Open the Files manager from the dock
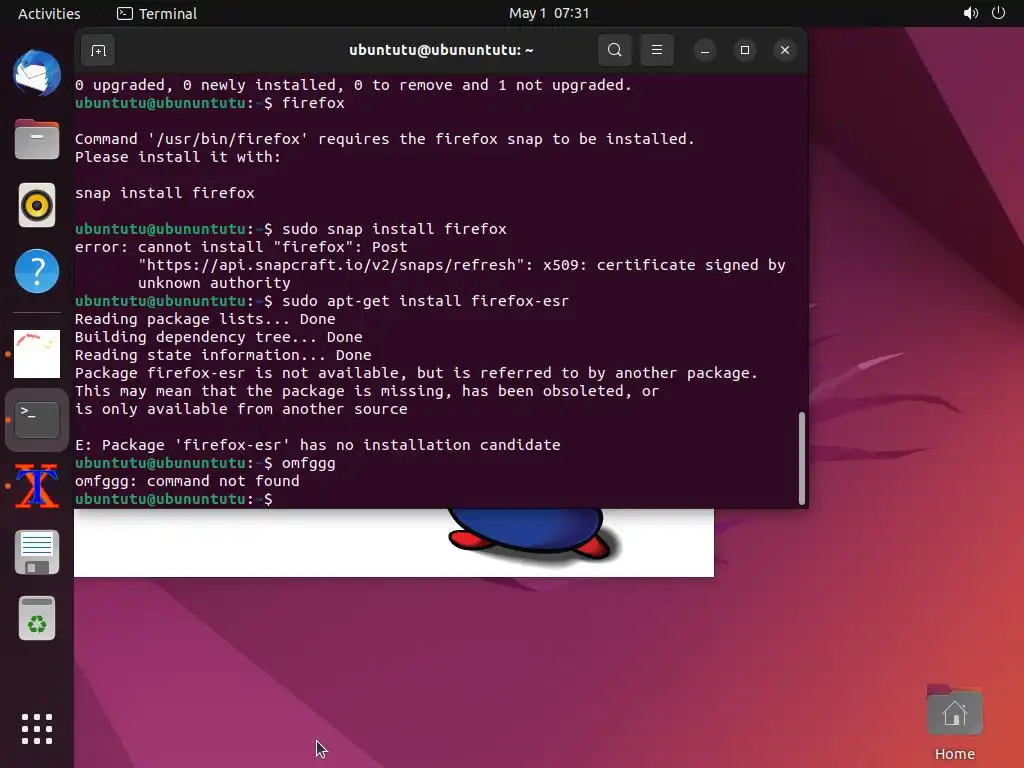1024x768 pixels. point(37,139)
